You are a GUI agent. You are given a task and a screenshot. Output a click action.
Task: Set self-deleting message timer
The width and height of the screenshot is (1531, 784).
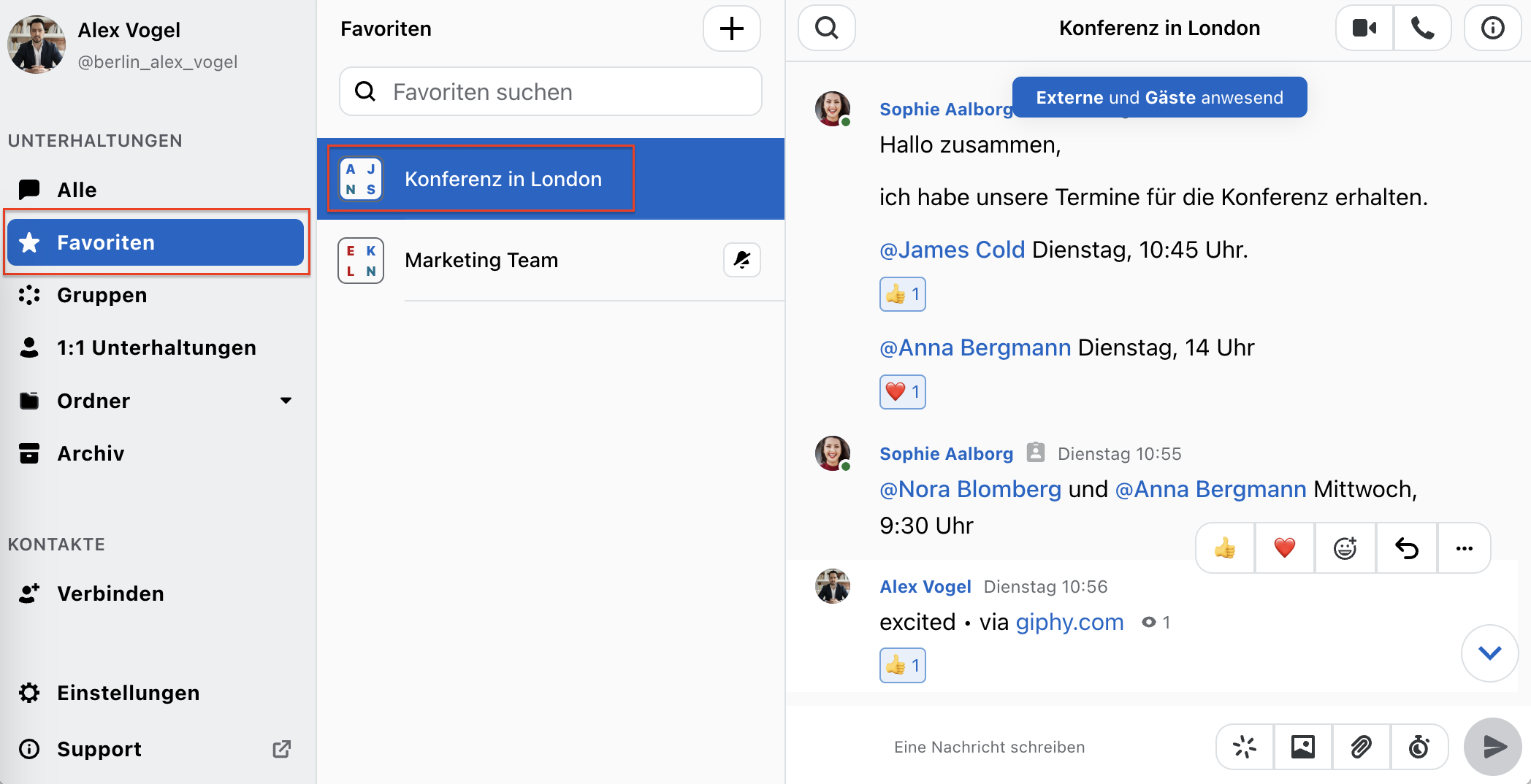[x=1419, y=747]
